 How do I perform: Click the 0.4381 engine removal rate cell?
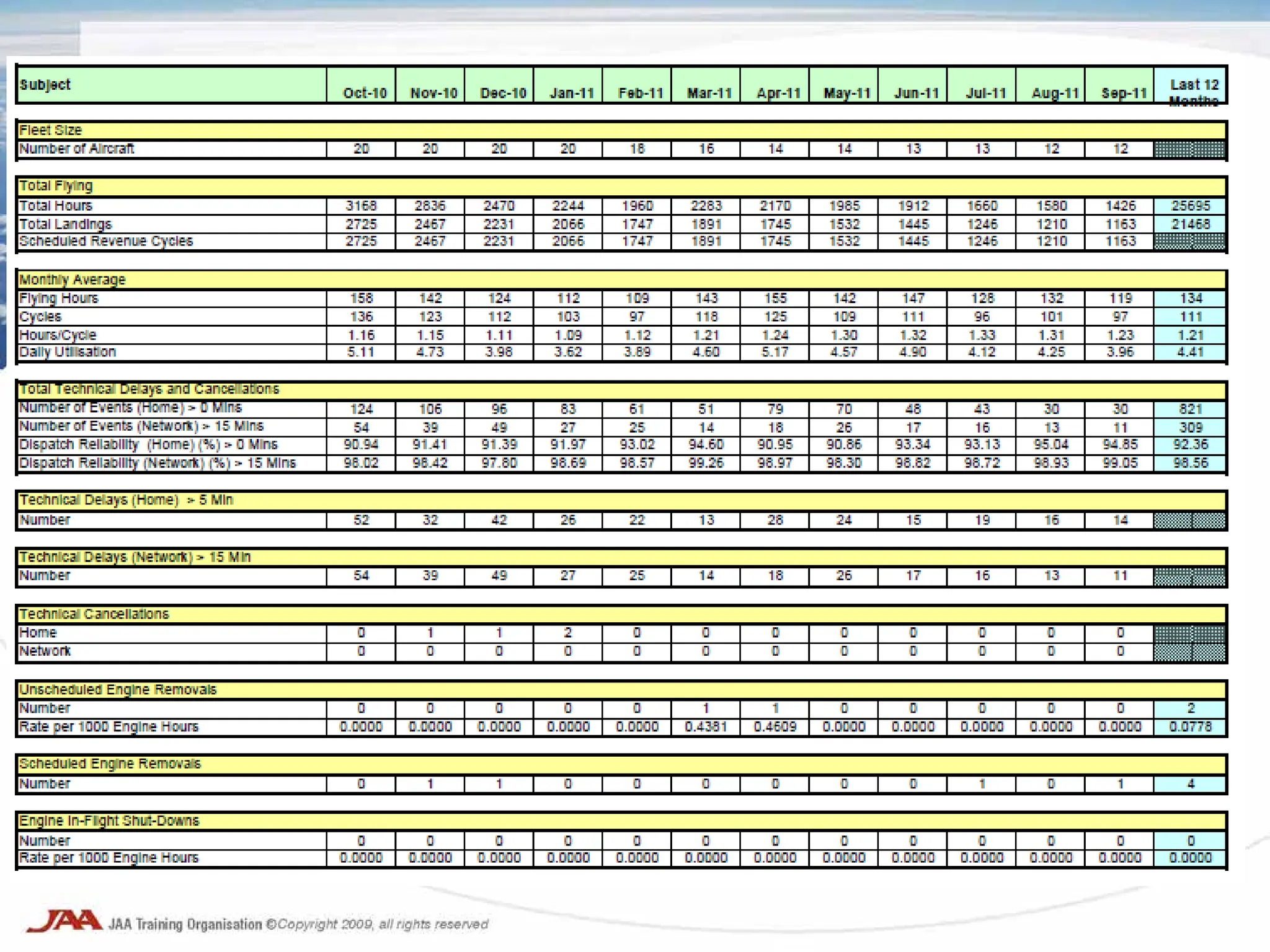tap(706, 726)
